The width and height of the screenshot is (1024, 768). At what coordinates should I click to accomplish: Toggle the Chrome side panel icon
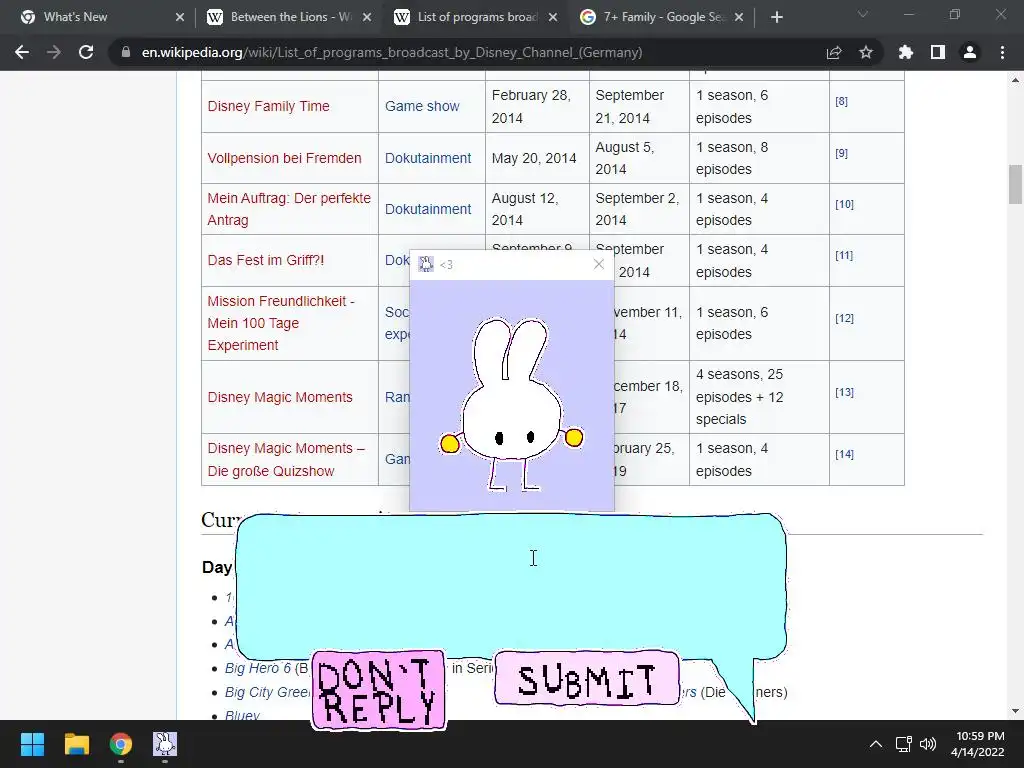coord(938,52)
